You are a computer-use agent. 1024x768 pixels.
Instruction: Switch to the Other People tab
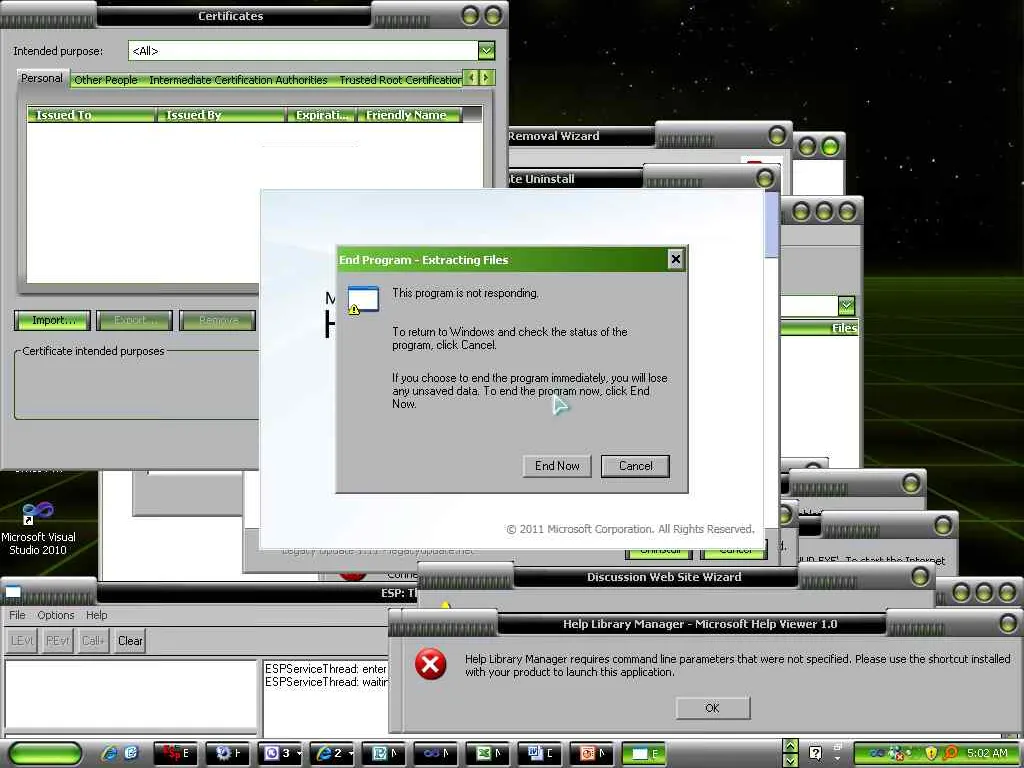coord(106,80)
